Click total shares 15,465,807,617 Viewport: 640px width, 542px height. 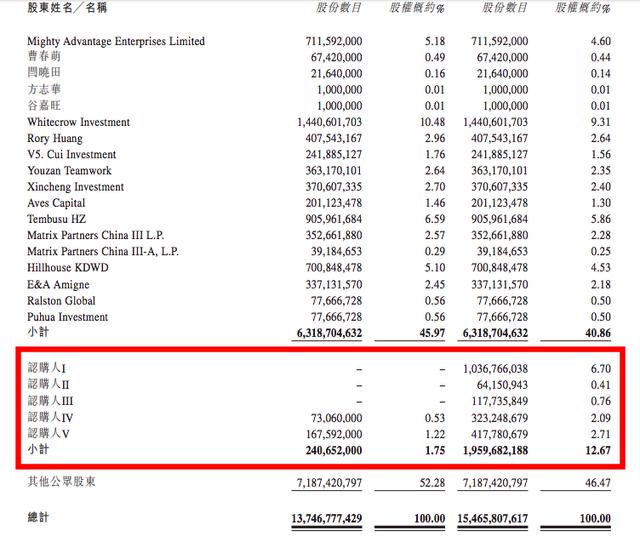coord(493,519)
